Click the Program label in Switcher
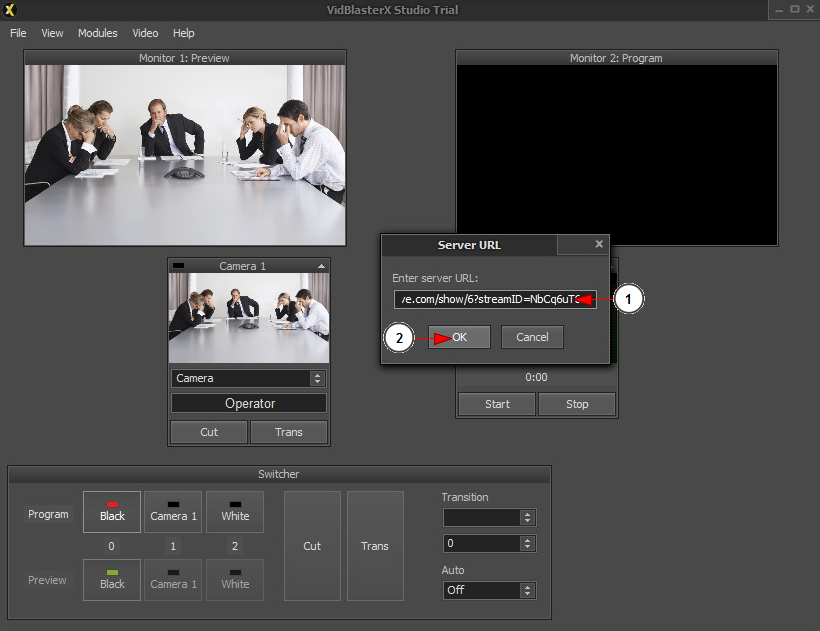820x631 pixels. click(x=48, y=514)
